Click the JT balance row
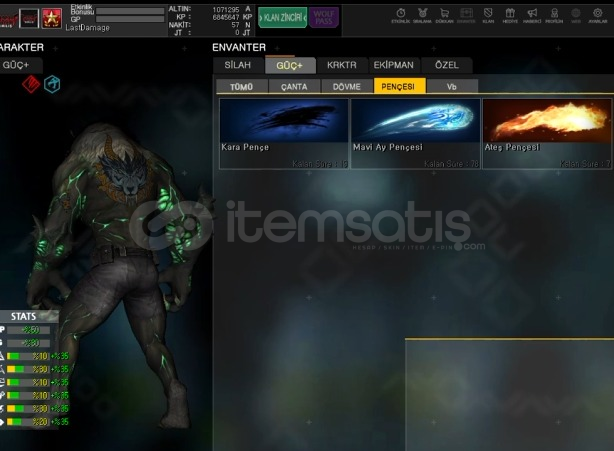Image resolution: width=614 pixels, height=451 pixels. [x=210, y=33]
